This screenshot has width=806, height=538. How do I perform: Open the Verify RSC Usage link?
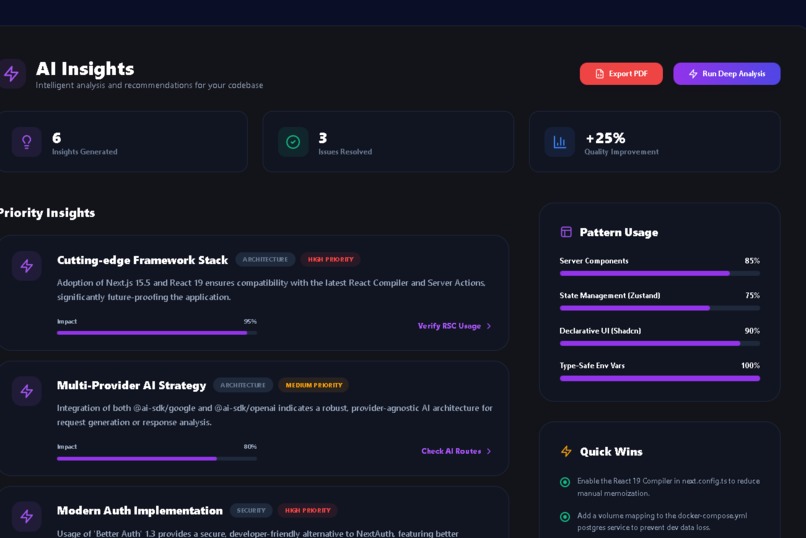454,326
